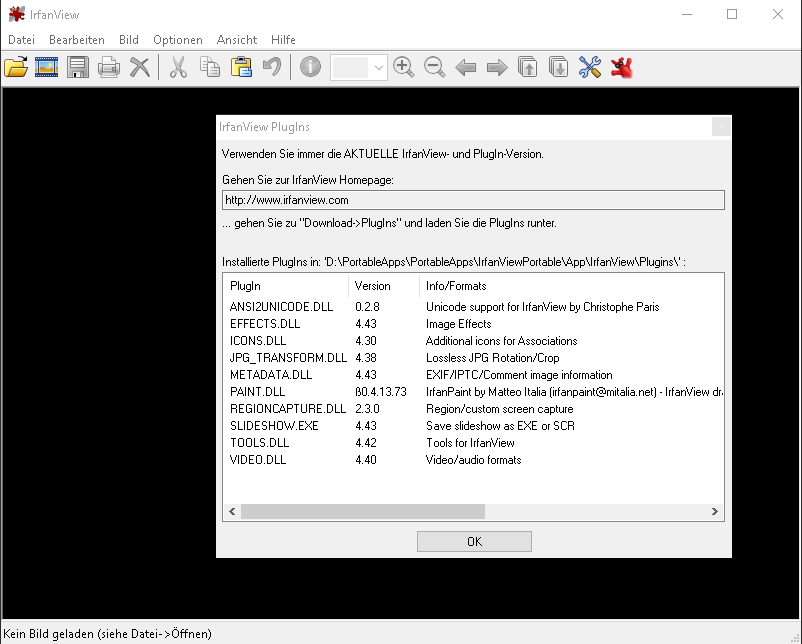
Task: Click the horizontal scrollbar thumb in plugin list
Action: click(363, 512)
